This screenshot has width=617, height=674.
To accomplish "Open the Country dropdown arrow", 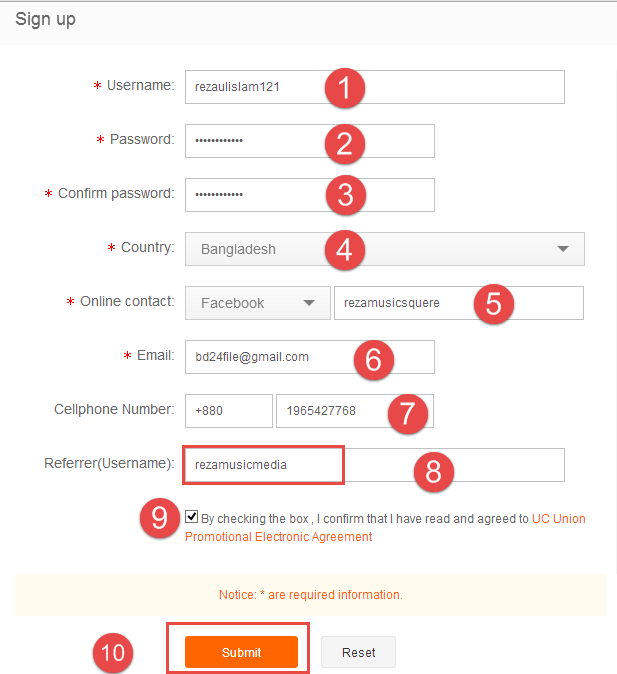I will tap(563, 249).
